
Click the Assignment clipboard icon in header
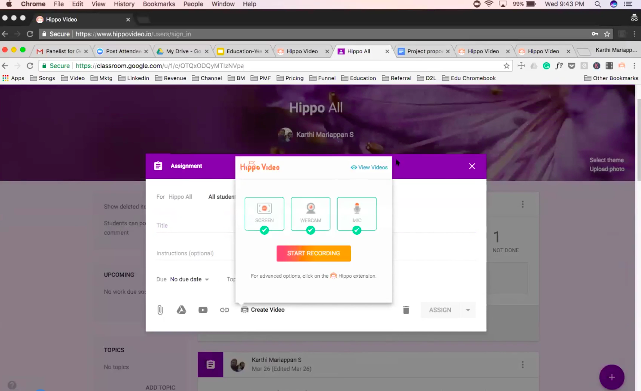(x=158, y=166)
